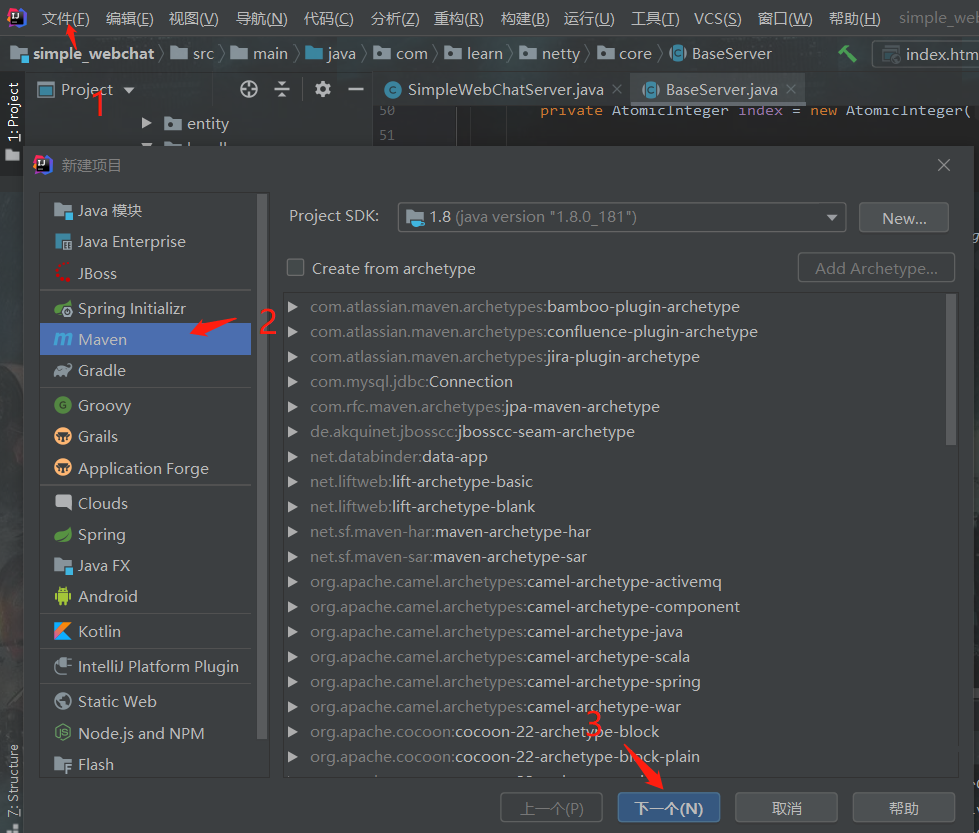979x833 pixels.
Task: Hide the Project tool window with minus icon
Action: (356, 89)
